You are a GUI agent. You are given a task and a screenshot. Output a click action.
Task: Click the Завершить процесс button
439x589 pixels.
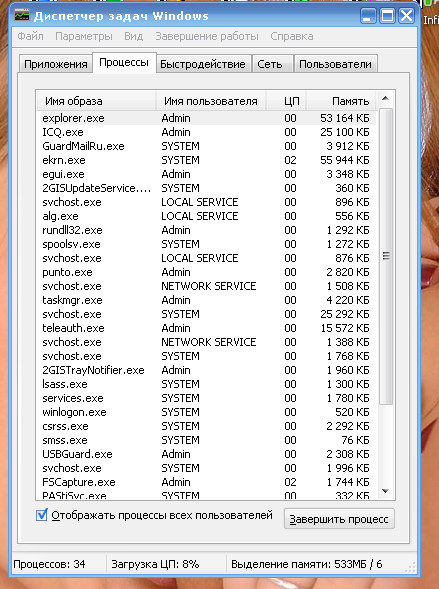pos(339,519)
